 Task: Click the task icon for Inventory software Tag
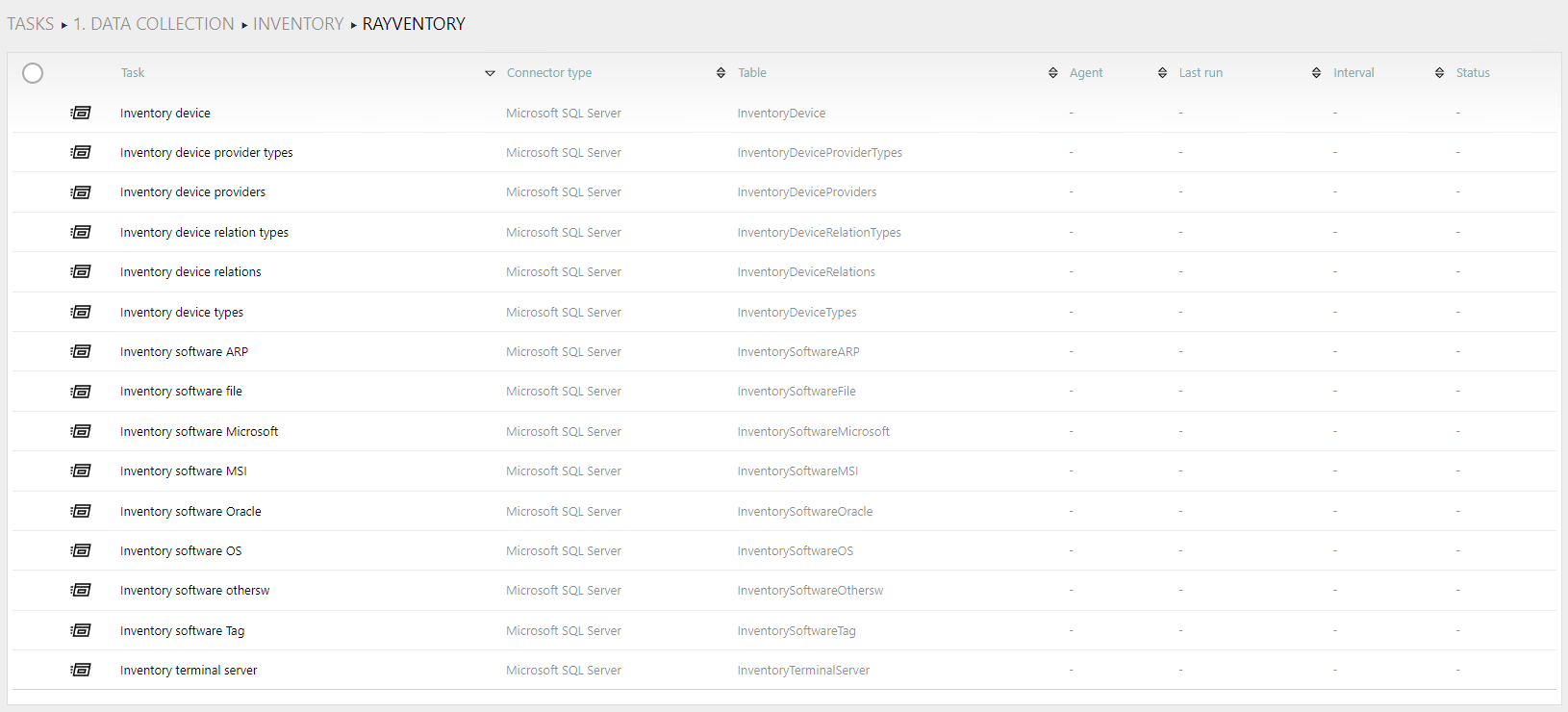(x=81, y=630)
